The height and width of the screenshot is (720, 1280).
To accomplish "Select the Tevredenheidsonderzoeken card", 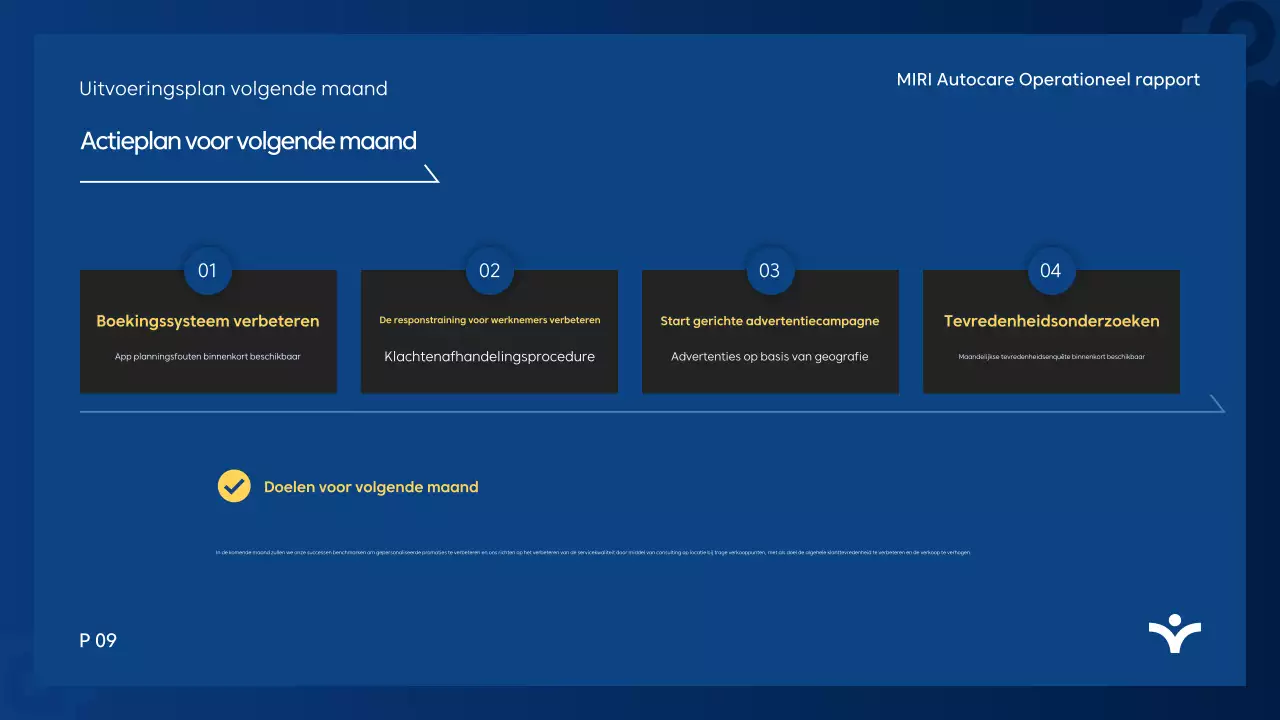I will coord(1051,332).
